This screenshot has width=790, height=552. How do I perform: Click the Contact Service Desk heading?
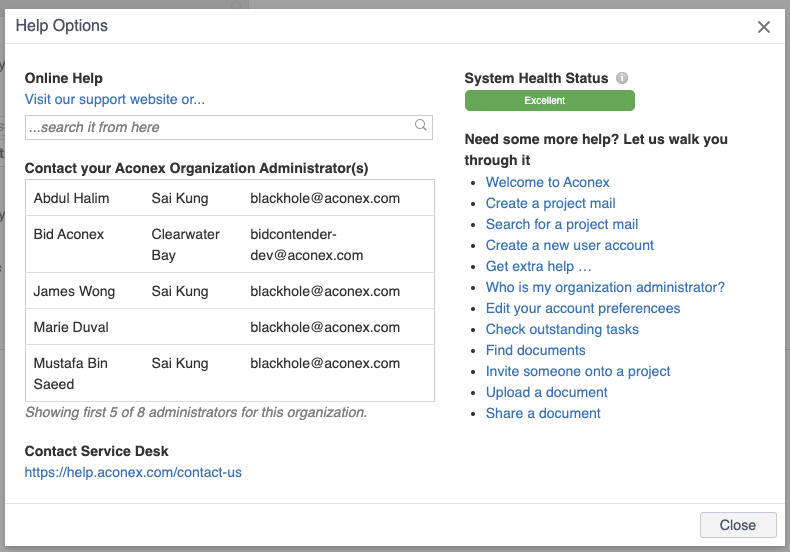(96, 451)
